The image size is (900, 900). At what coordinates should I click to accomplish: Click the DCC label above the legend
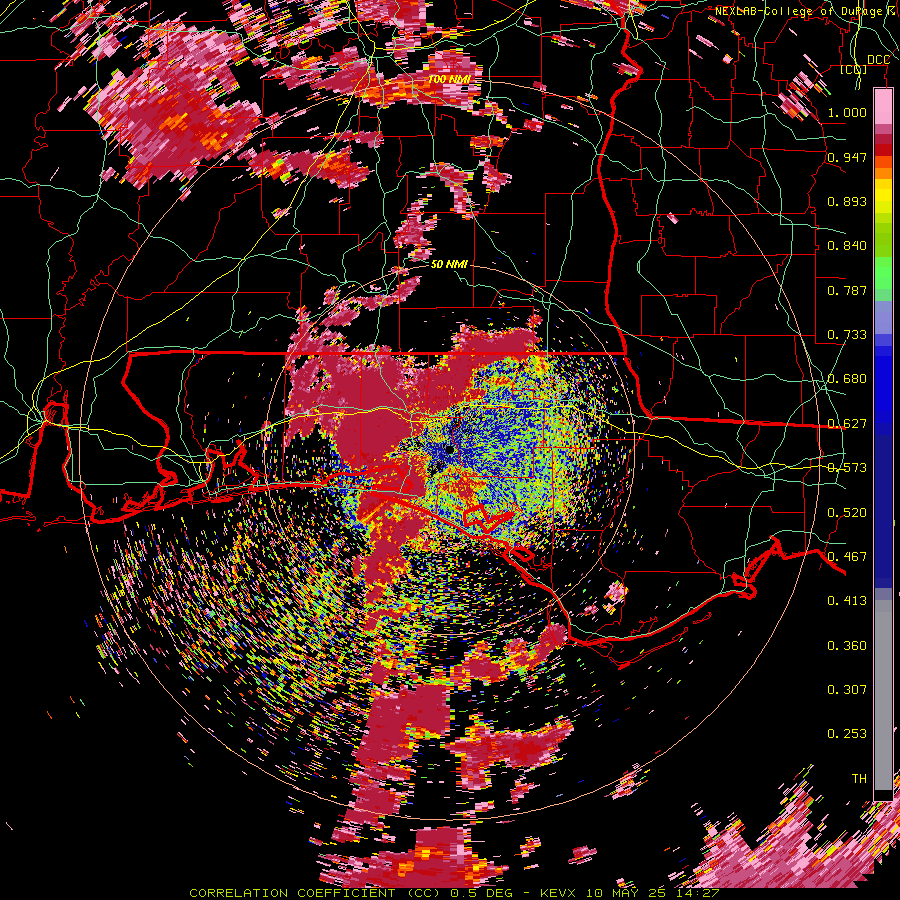(878, 60)
